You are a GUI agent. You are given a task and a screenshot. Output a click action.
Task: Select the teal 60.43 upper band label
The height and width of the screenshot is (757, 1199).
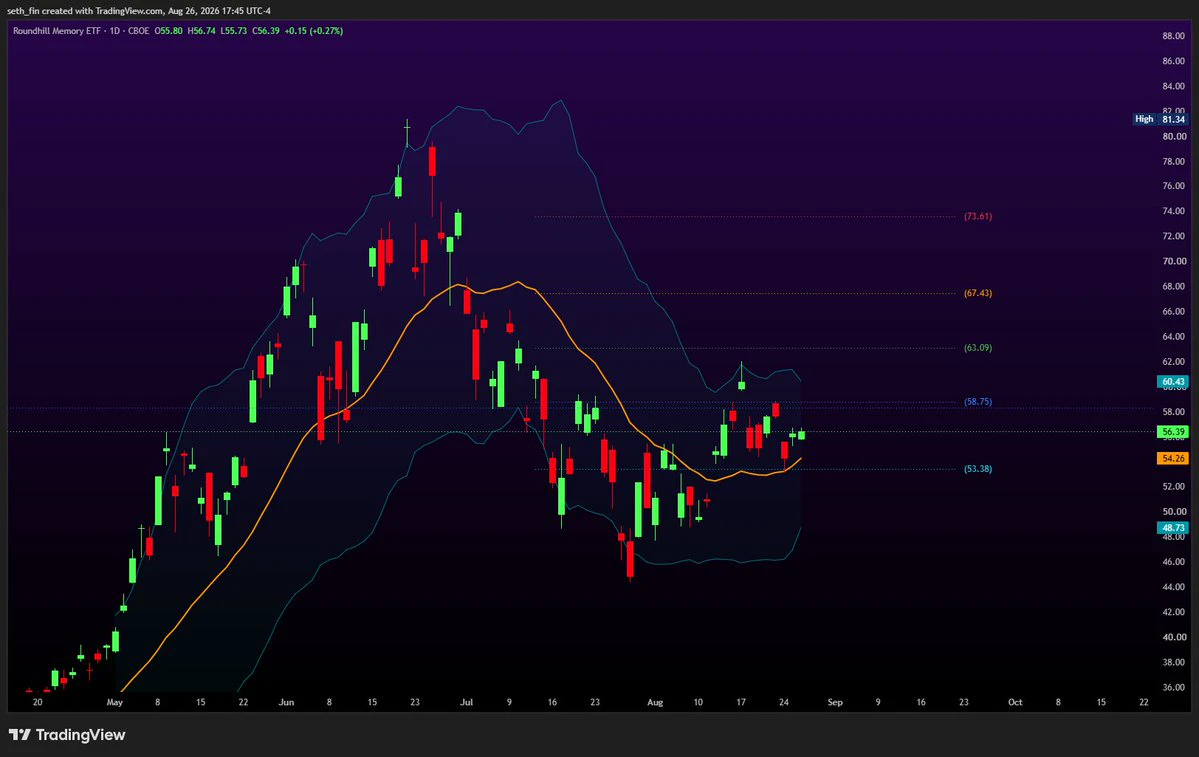(x=1173, y=382)
